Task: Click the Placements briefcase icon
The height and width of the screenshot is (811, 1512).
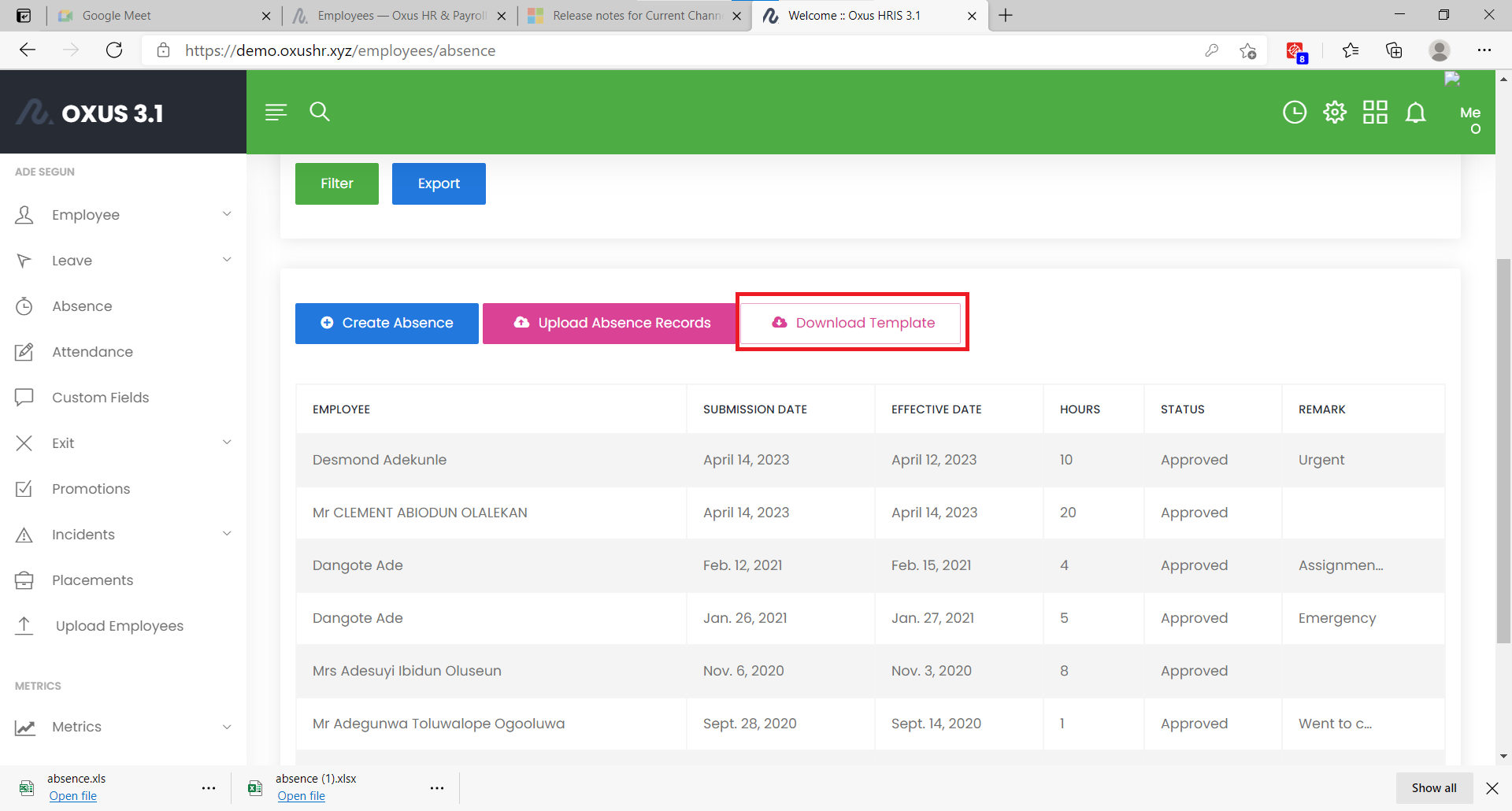Action: tap(24, 580)
